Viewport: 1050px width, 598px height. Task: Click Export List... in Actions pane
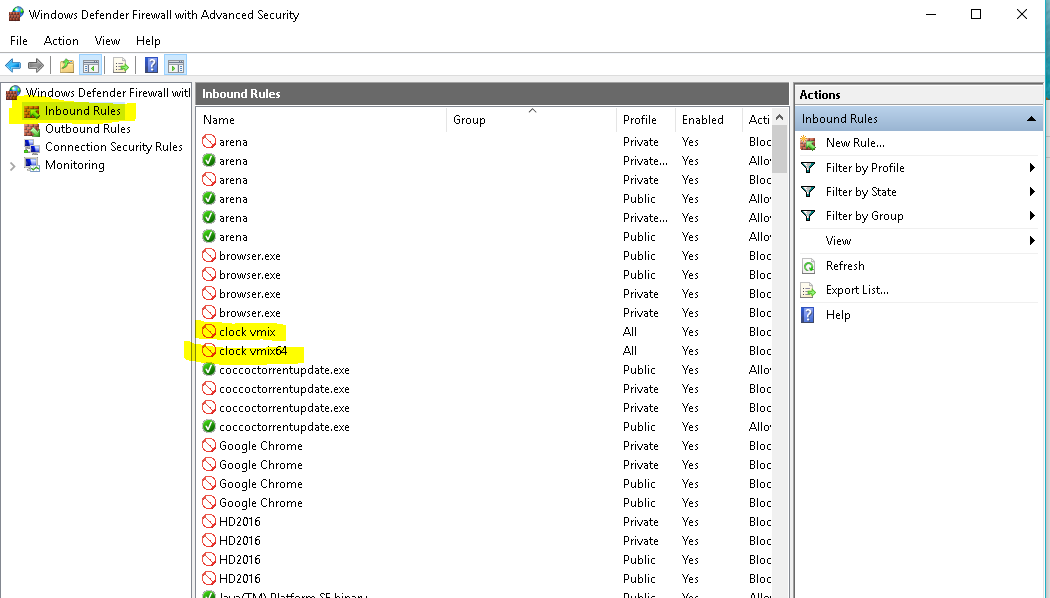pyautogui.click(x=857, y=290)
